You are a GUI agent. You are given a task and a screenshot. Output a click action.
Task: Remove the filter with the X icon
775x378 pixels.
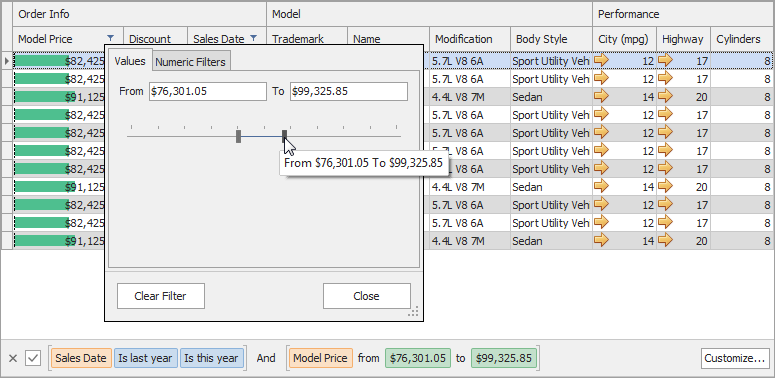(x=13, y=358)
